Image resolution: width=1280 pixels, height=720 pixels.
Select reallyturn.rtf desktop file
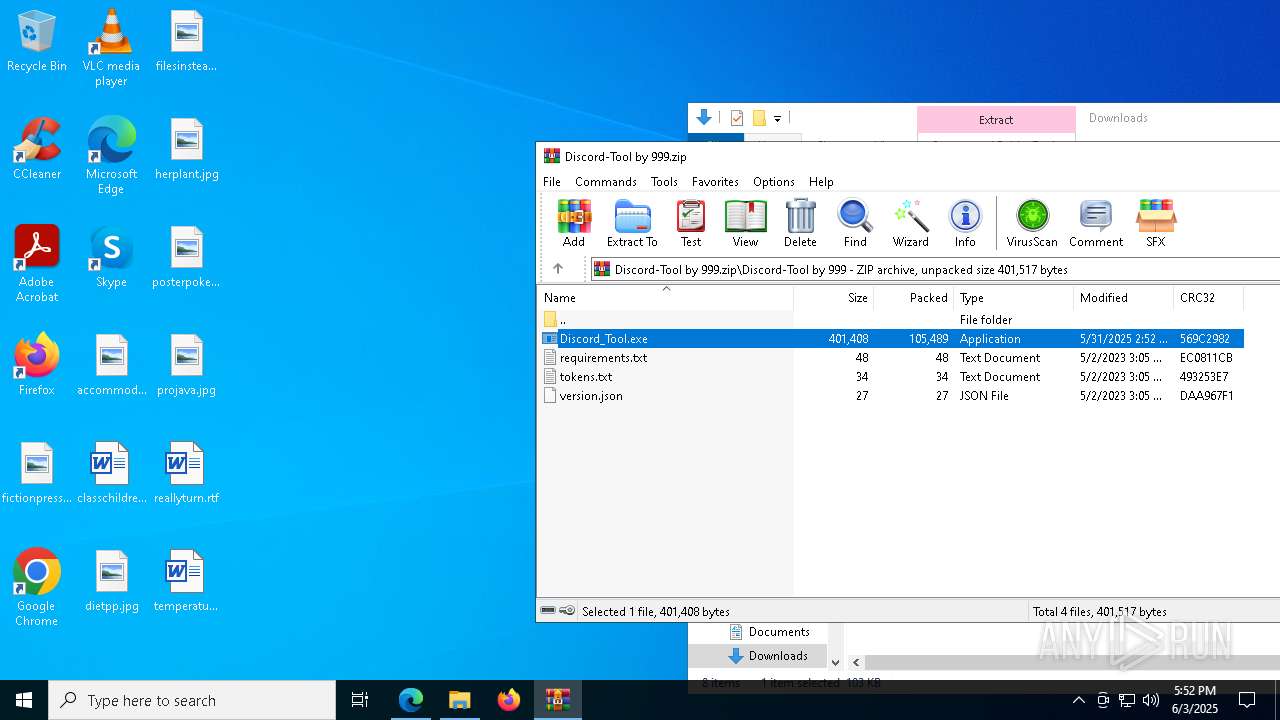tap(186, 473)
